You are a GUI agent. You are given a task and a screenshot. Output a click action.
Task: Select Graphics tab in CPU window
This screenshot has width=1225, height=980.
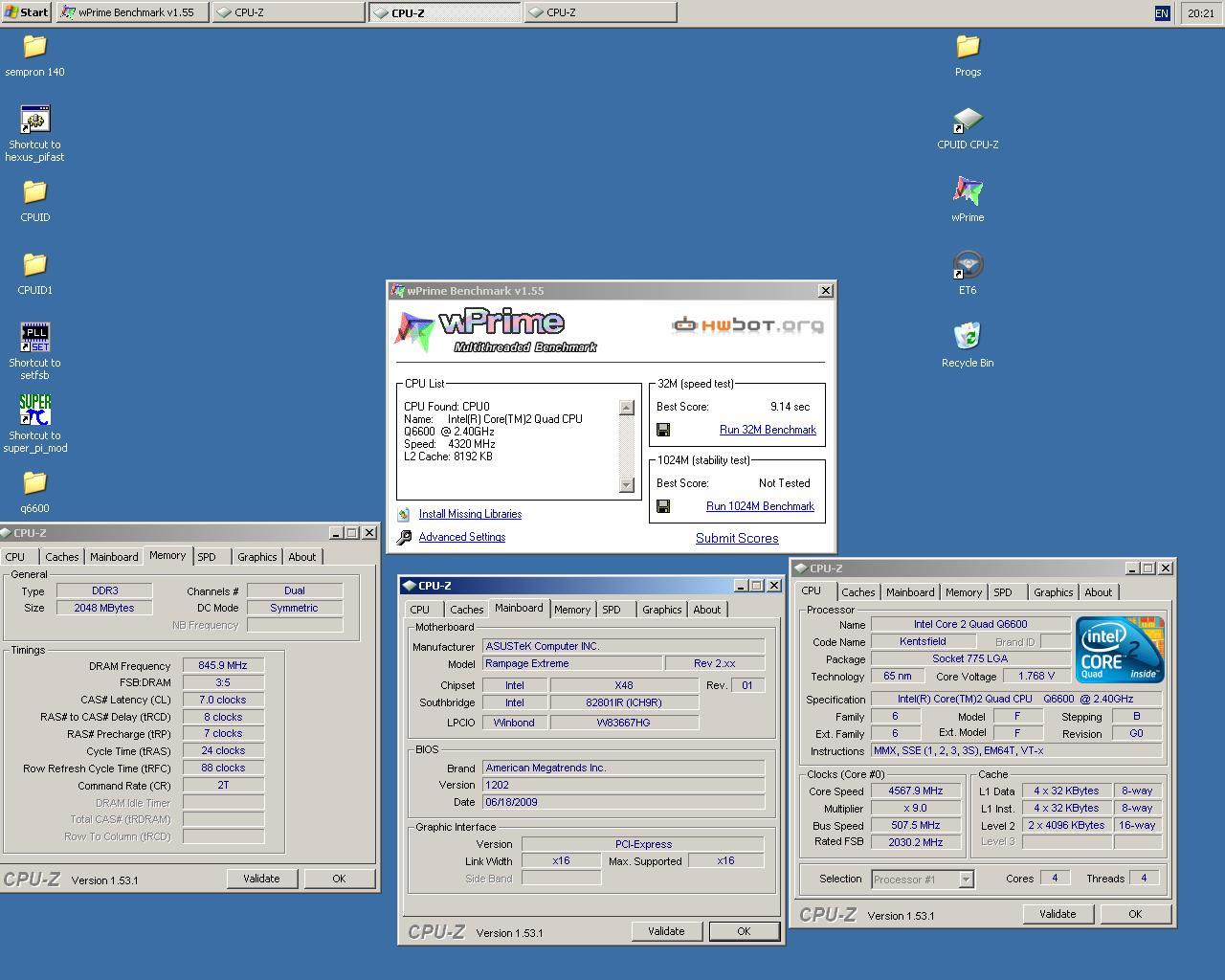(x=1053, y=592)
